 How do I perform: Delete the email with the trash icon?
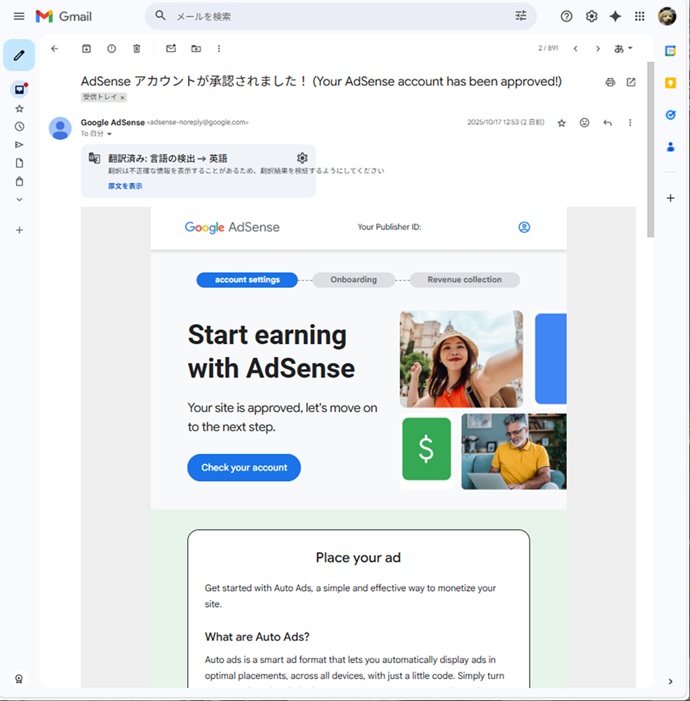(137, 48)
